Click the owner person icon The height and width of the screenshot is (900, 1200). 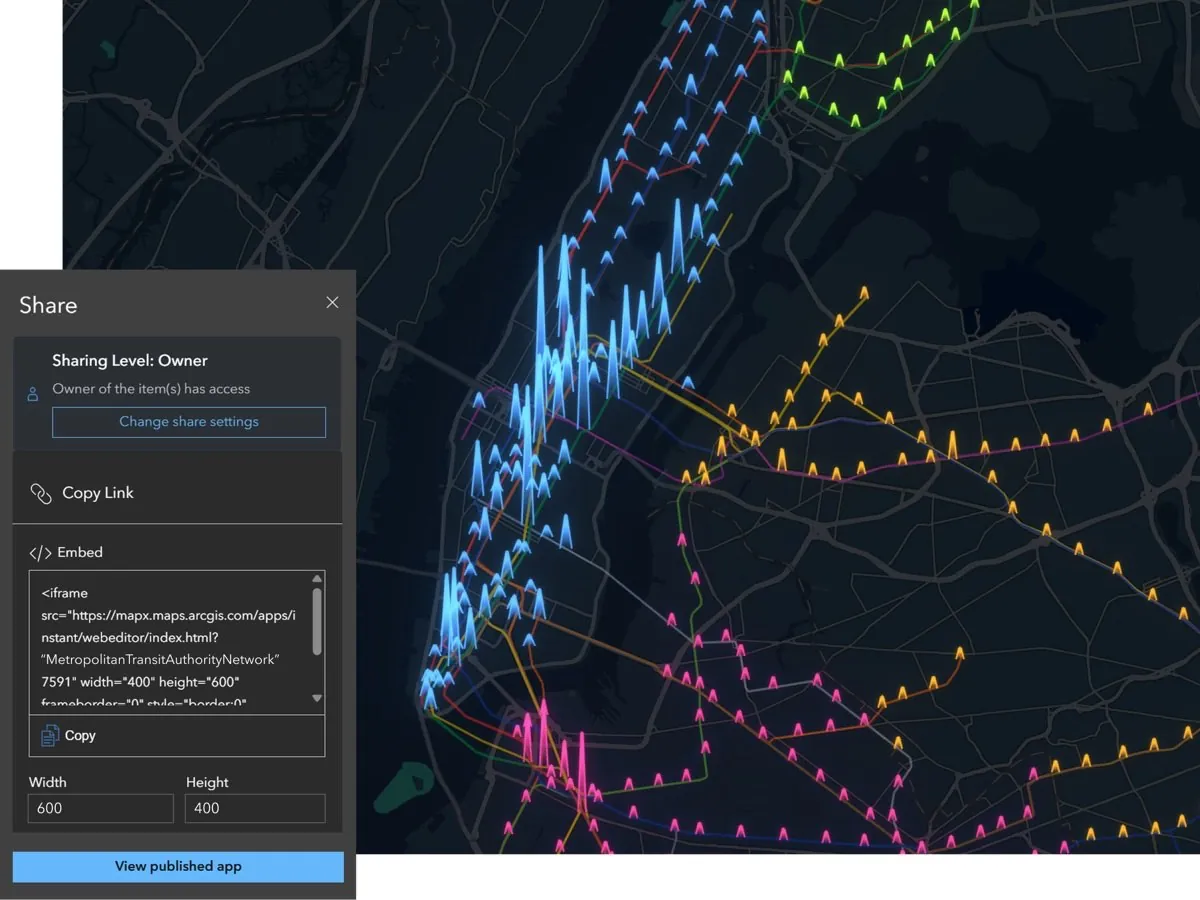tap(32, 394)
